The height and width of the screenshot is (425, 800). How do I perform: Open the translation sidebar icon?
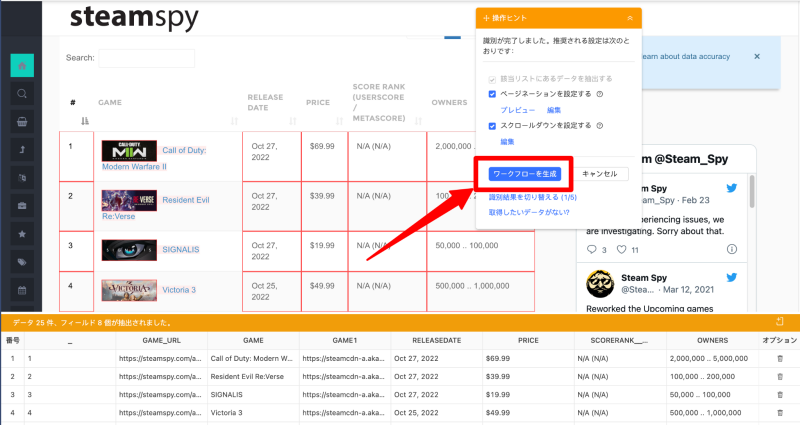click(22, 178)
